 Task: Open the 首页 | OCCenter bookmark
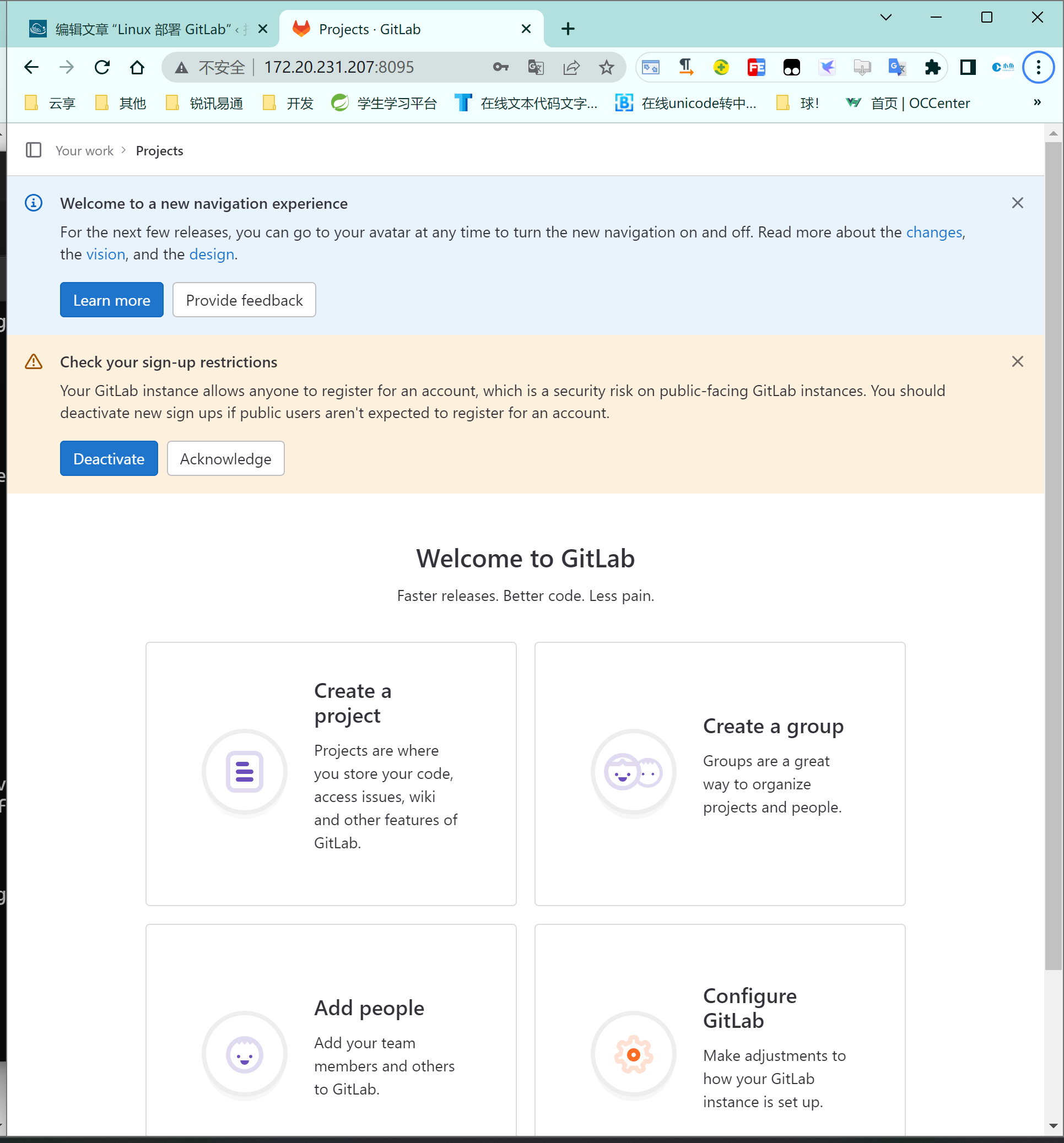pyautogui.click(x=908, y=103)
